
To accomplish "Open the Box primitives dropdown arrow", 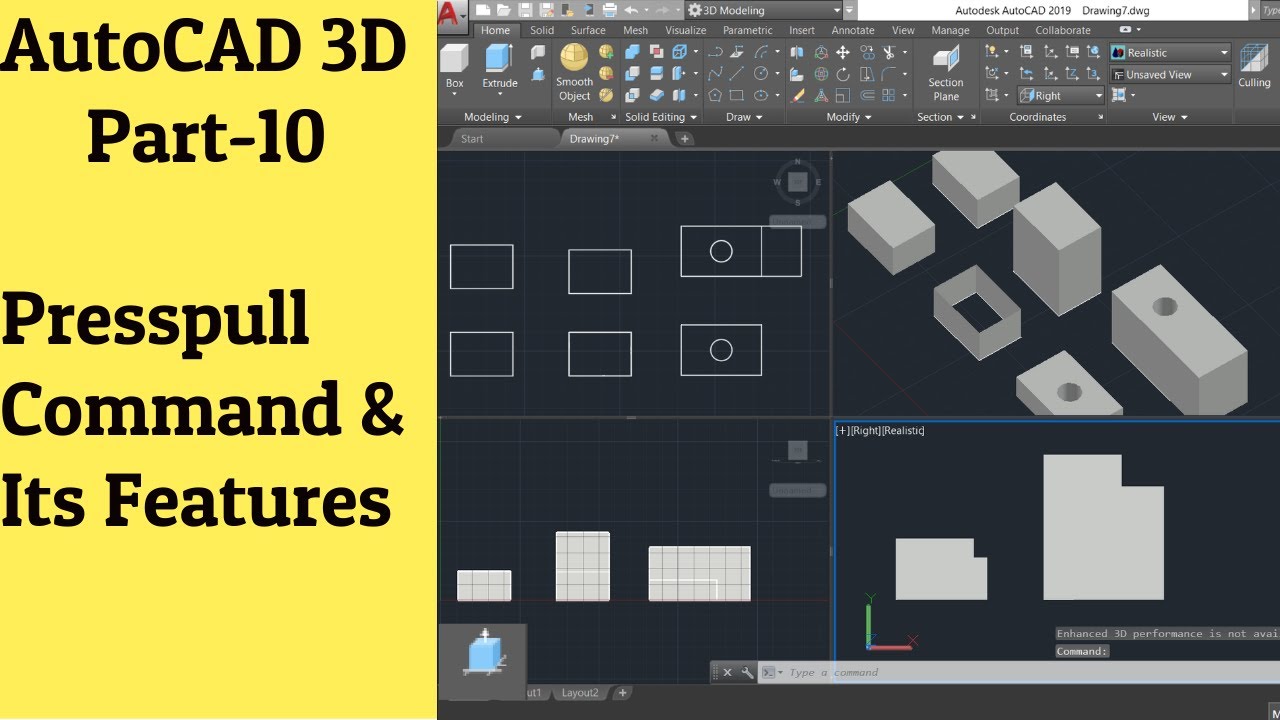I will pos(454,95).
